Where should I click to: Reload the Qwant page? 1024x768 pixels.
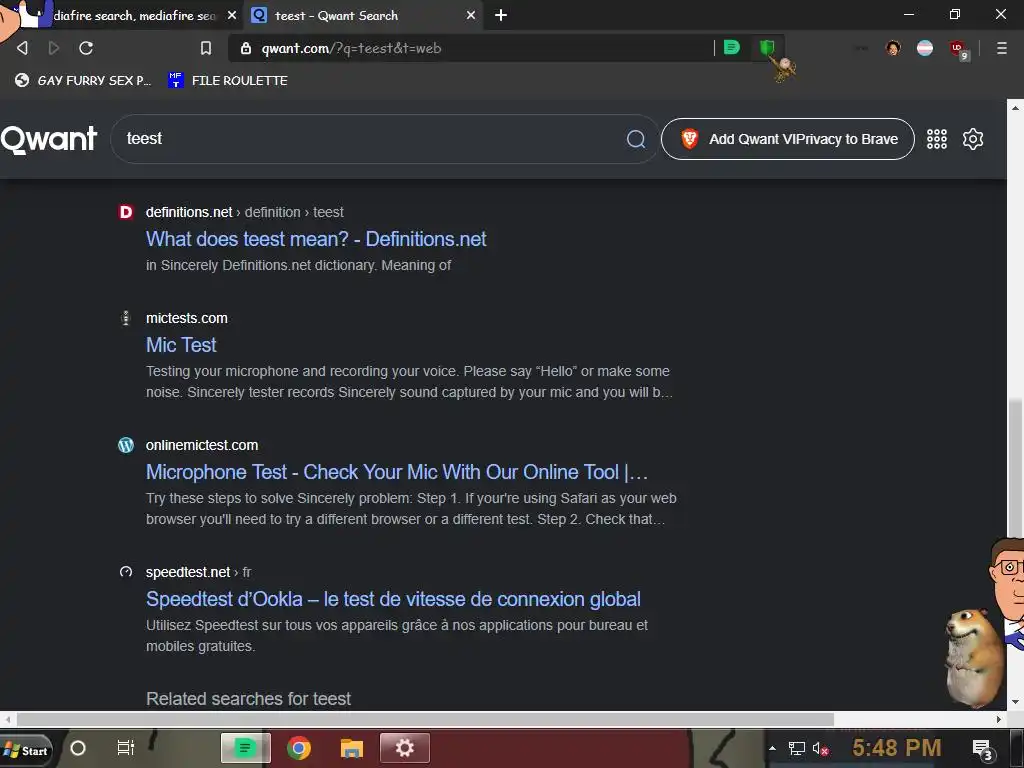86,48
